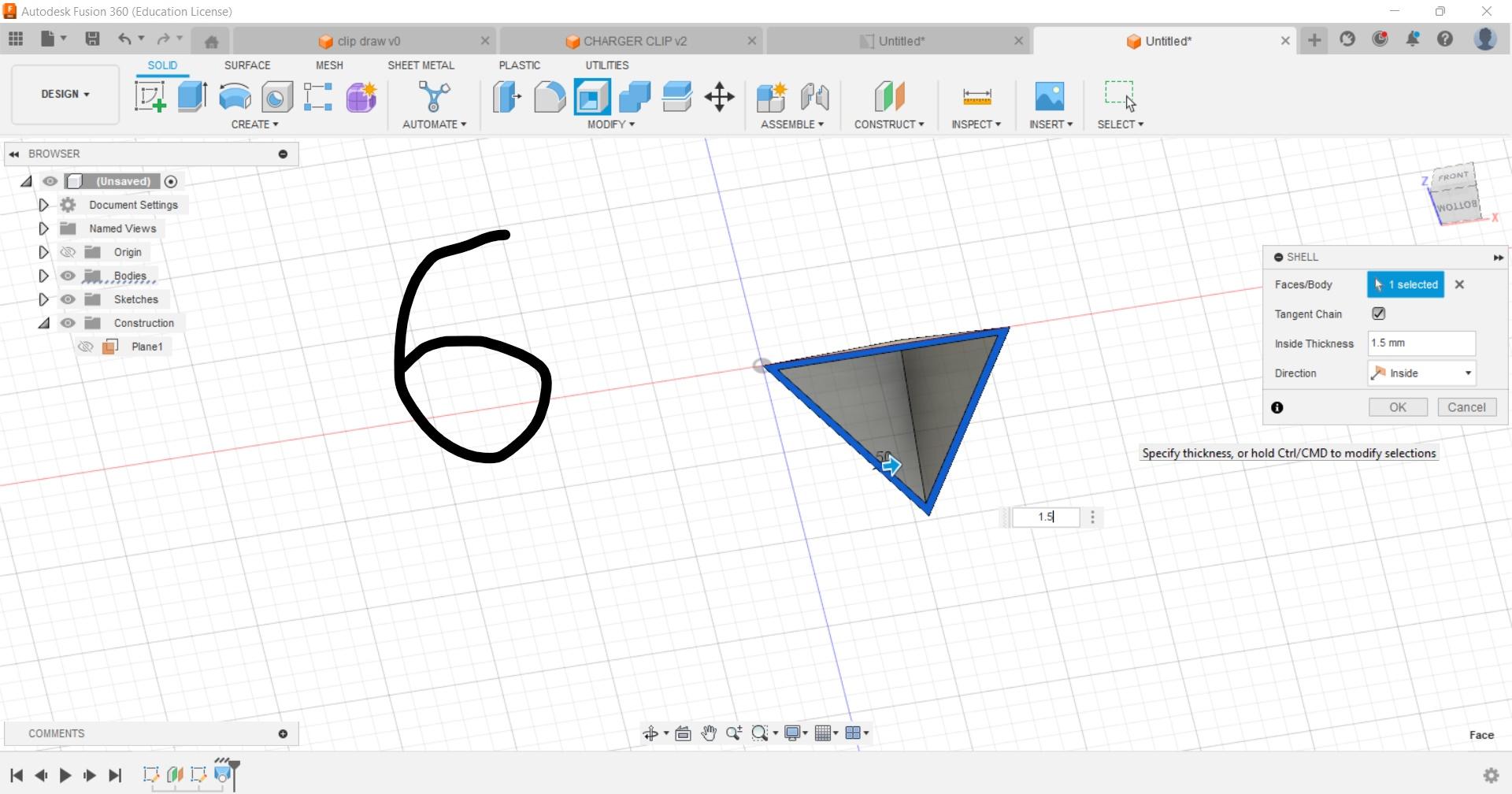Expand the Bodies folder in browser
This screenshot has height=794, width=1512.
pyautogui.click(x=43, y=276)
